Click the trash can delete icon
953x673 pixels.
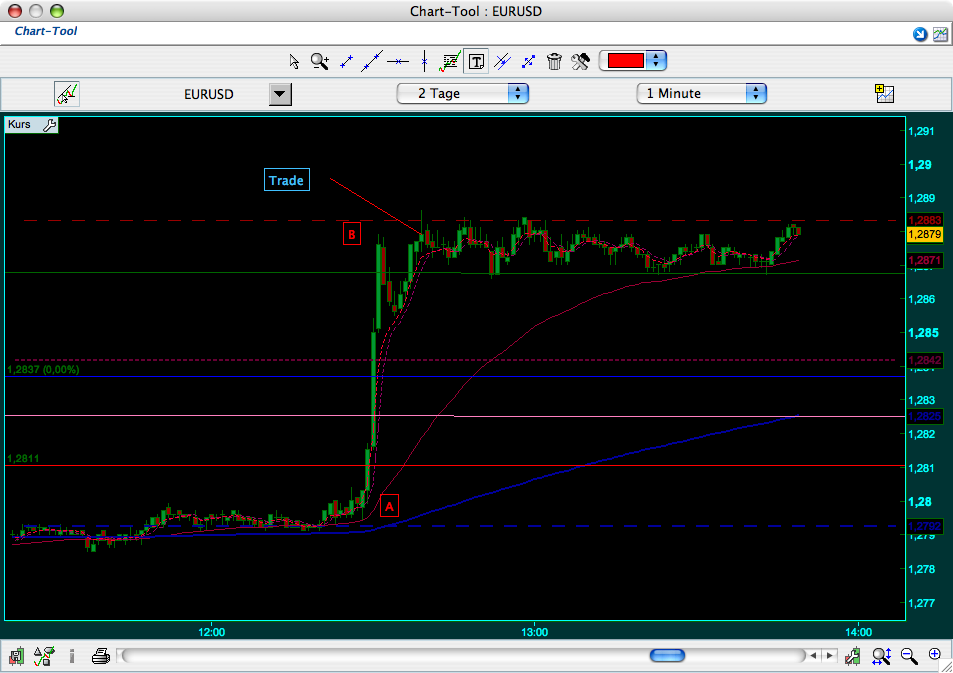[x=554, y=61]
